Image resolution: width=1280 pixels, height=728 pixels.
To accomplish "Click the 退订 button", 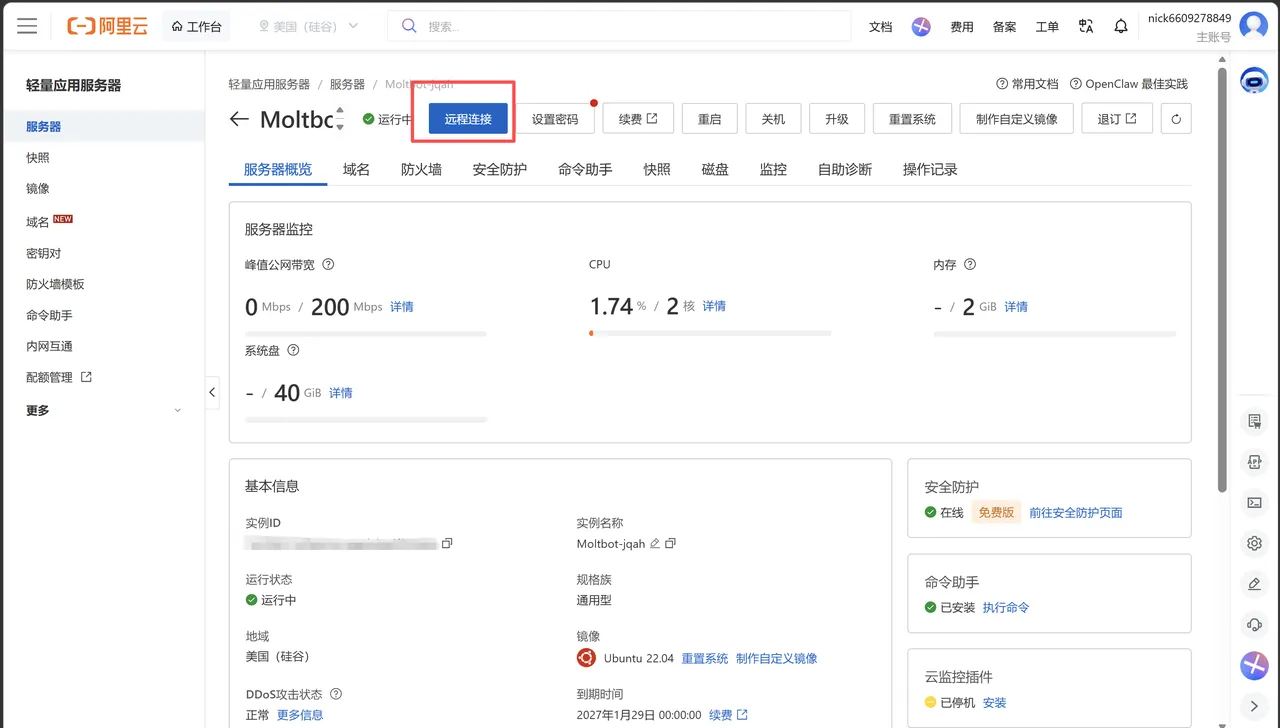I will tap(1117, 119).
